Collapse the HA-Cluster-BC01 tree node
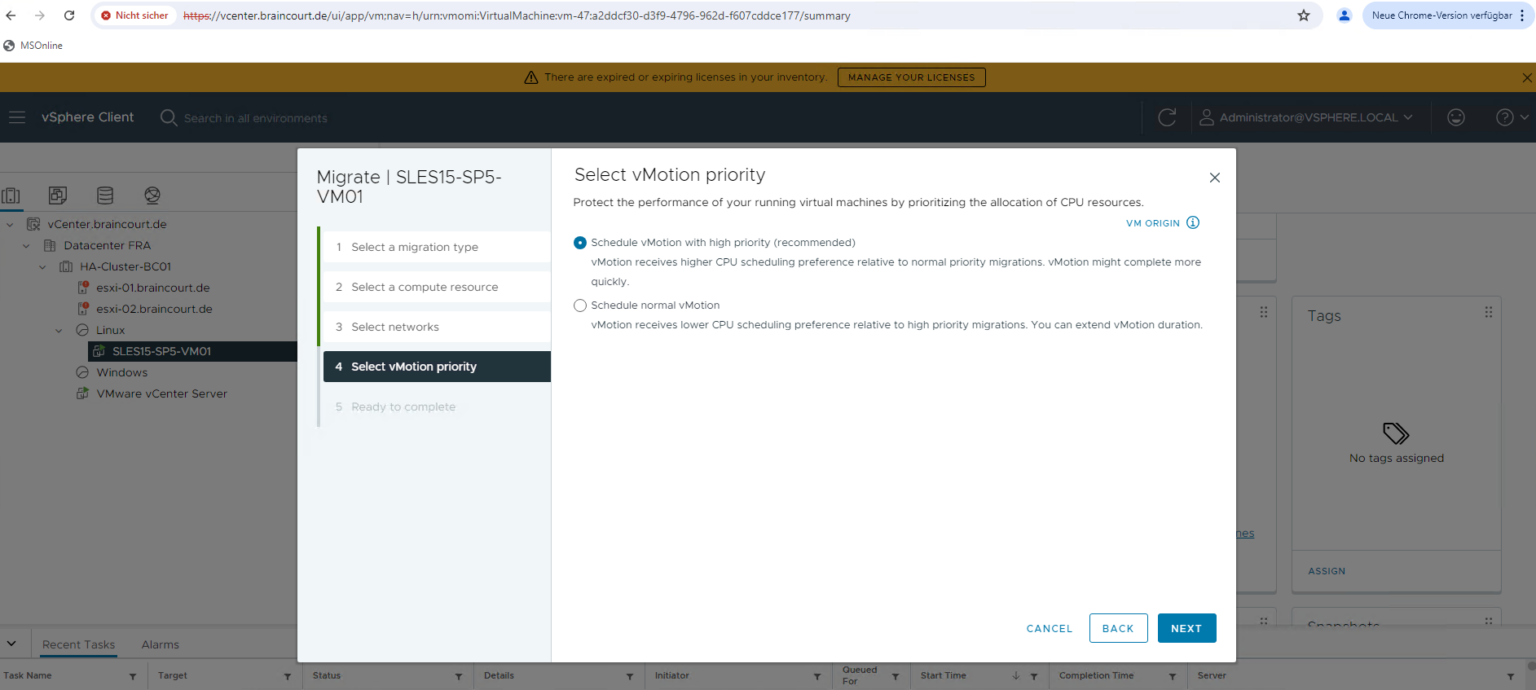 point(42,266)
